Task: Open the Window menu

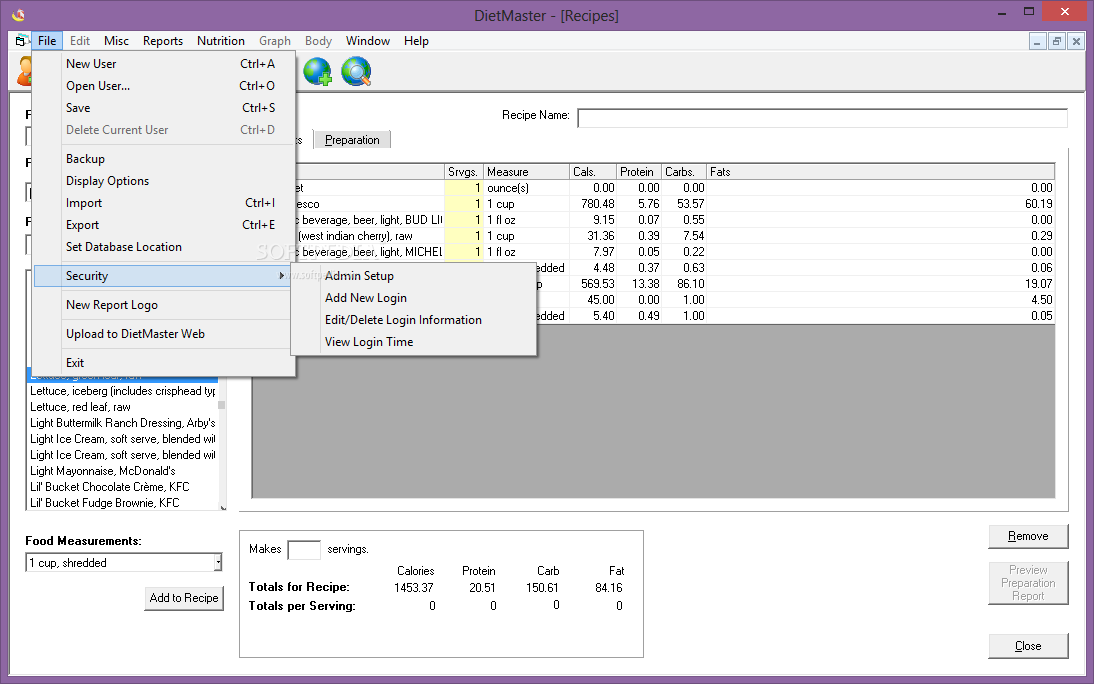Action: (368, 40)
